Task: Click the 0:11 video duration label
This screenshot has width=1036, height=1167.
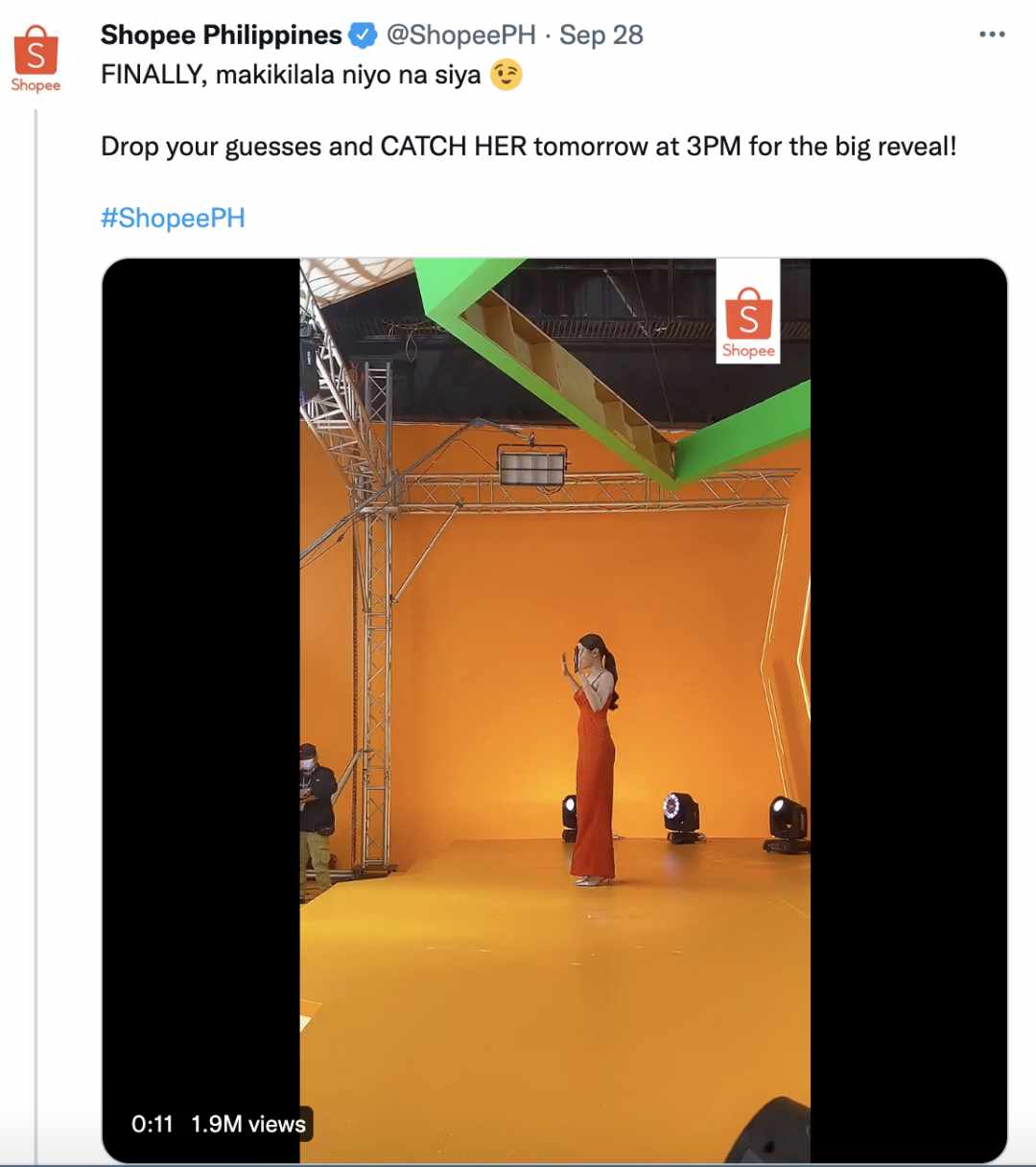Action: coord(152,1124)
